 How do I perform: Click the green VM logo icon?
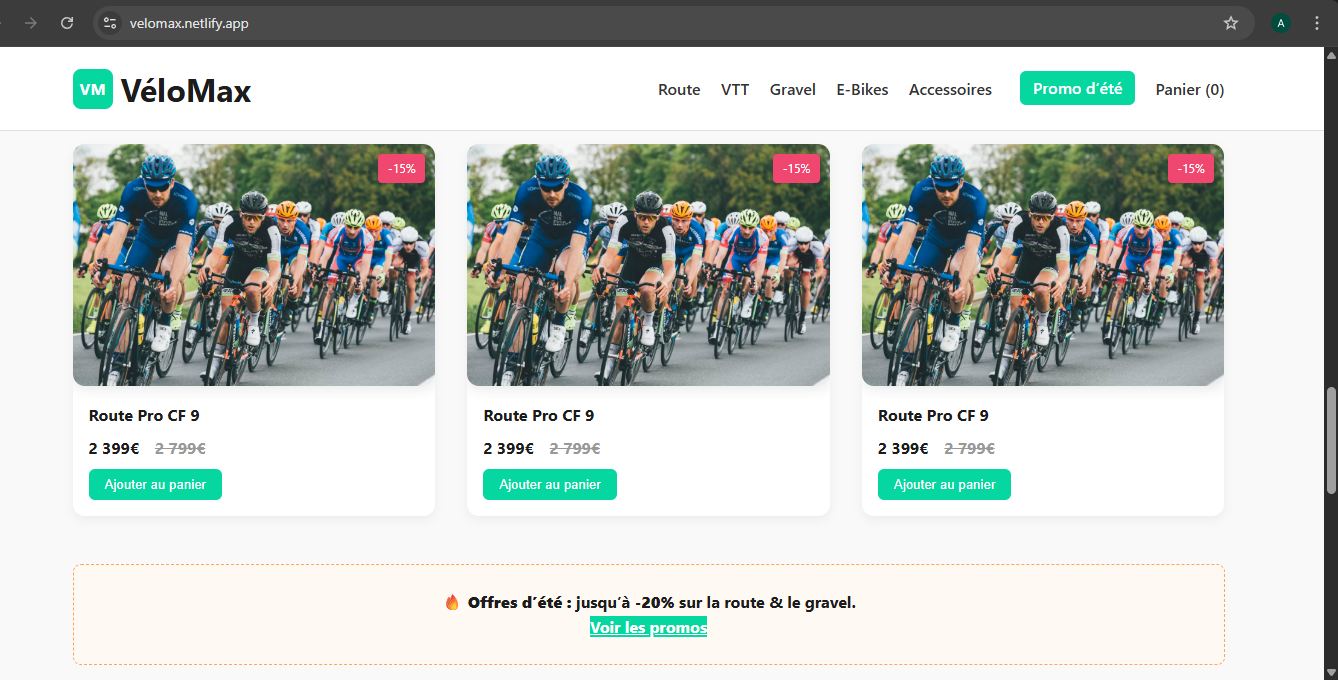(93, 89)
